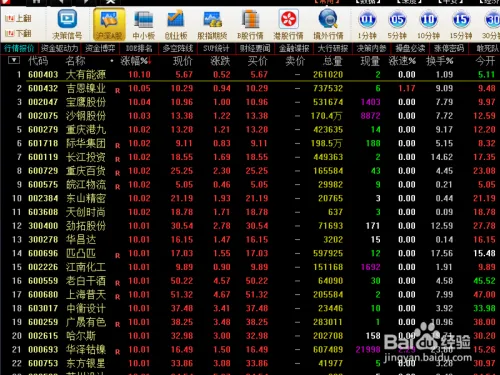Switch to the 操盘必读 tab

pos(410,48)
